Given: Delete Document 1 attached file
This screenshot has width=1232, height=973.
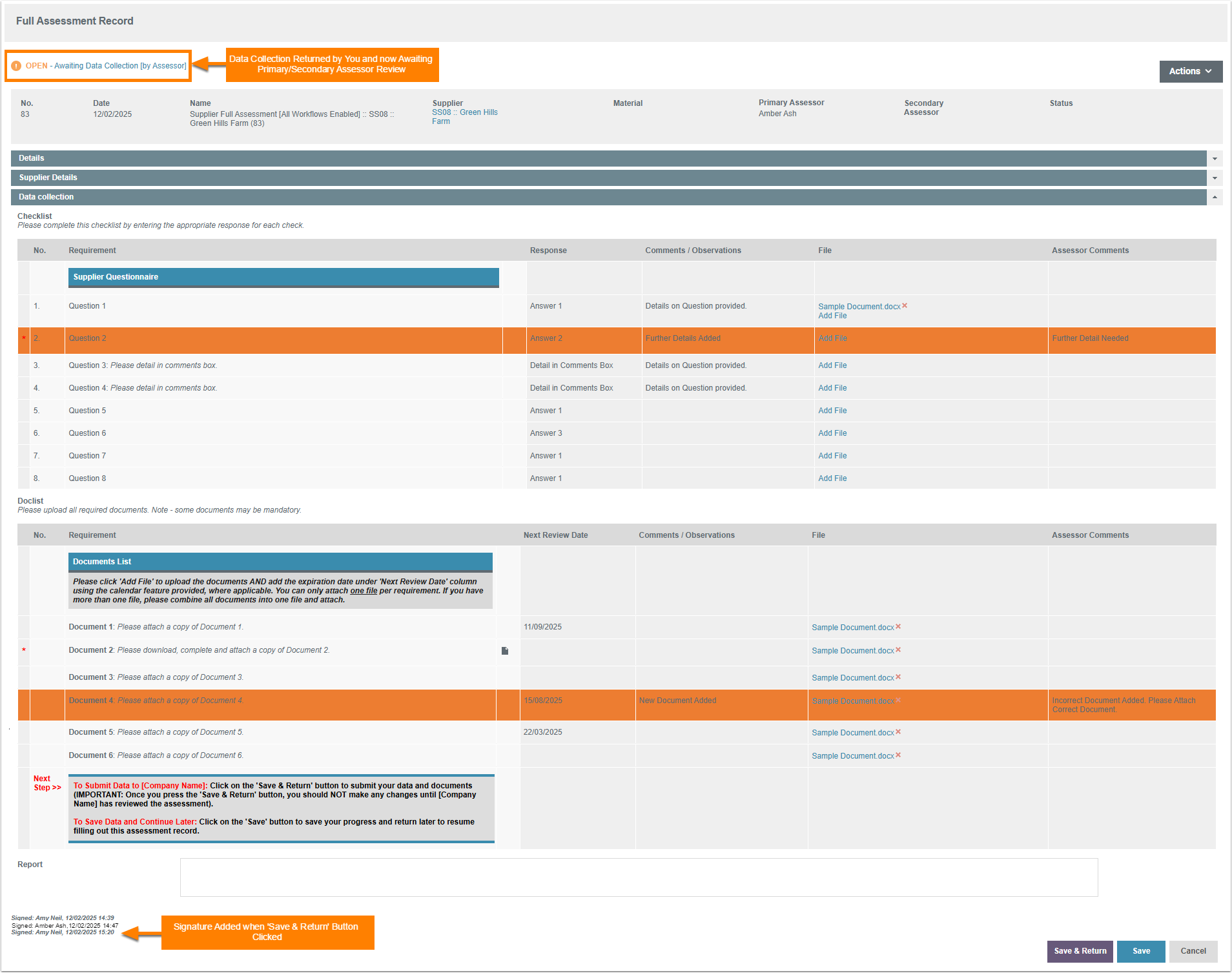Looking at the screenshot, I should 898,626.
